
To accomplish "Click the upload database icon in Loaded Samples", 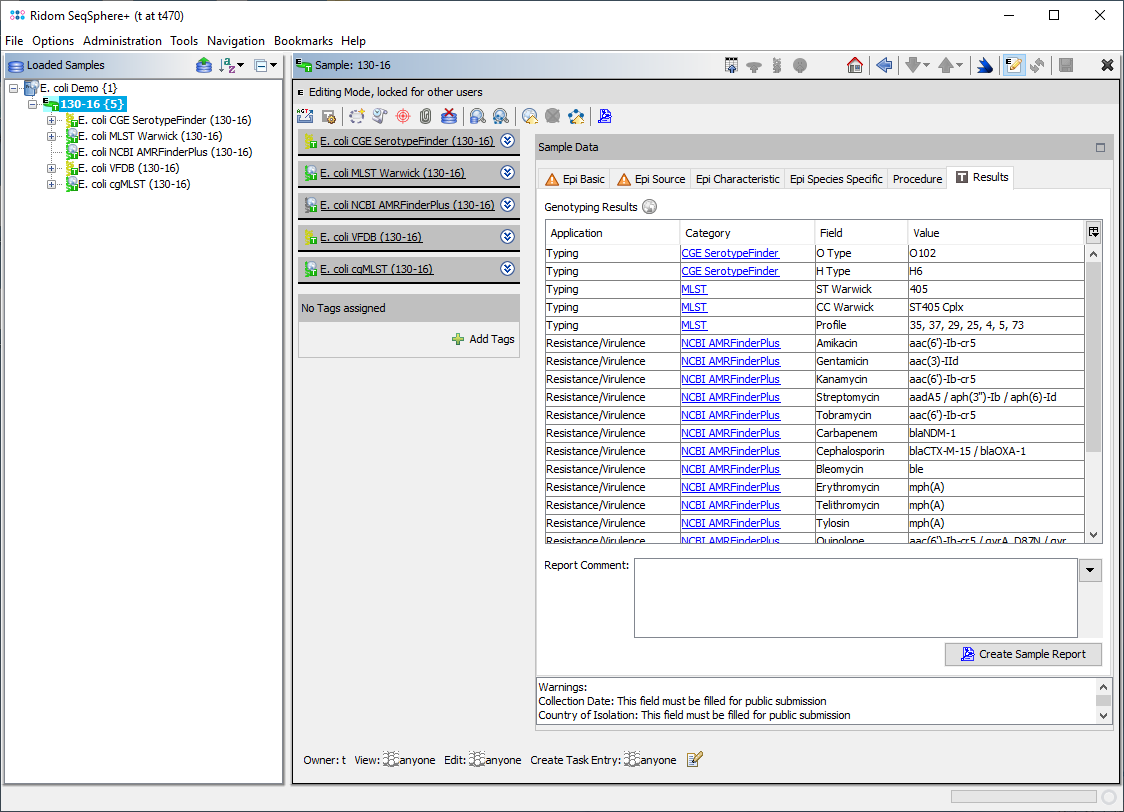I will 204,65.
